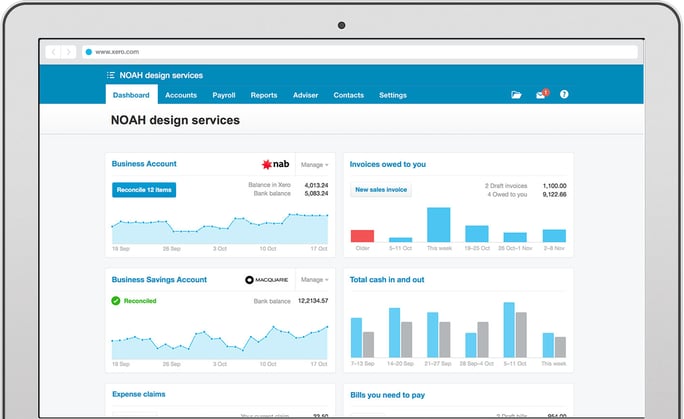Click the Reconcile 12 items button
The width and height of the screenshot is (684, 419).
pos(144,190)
